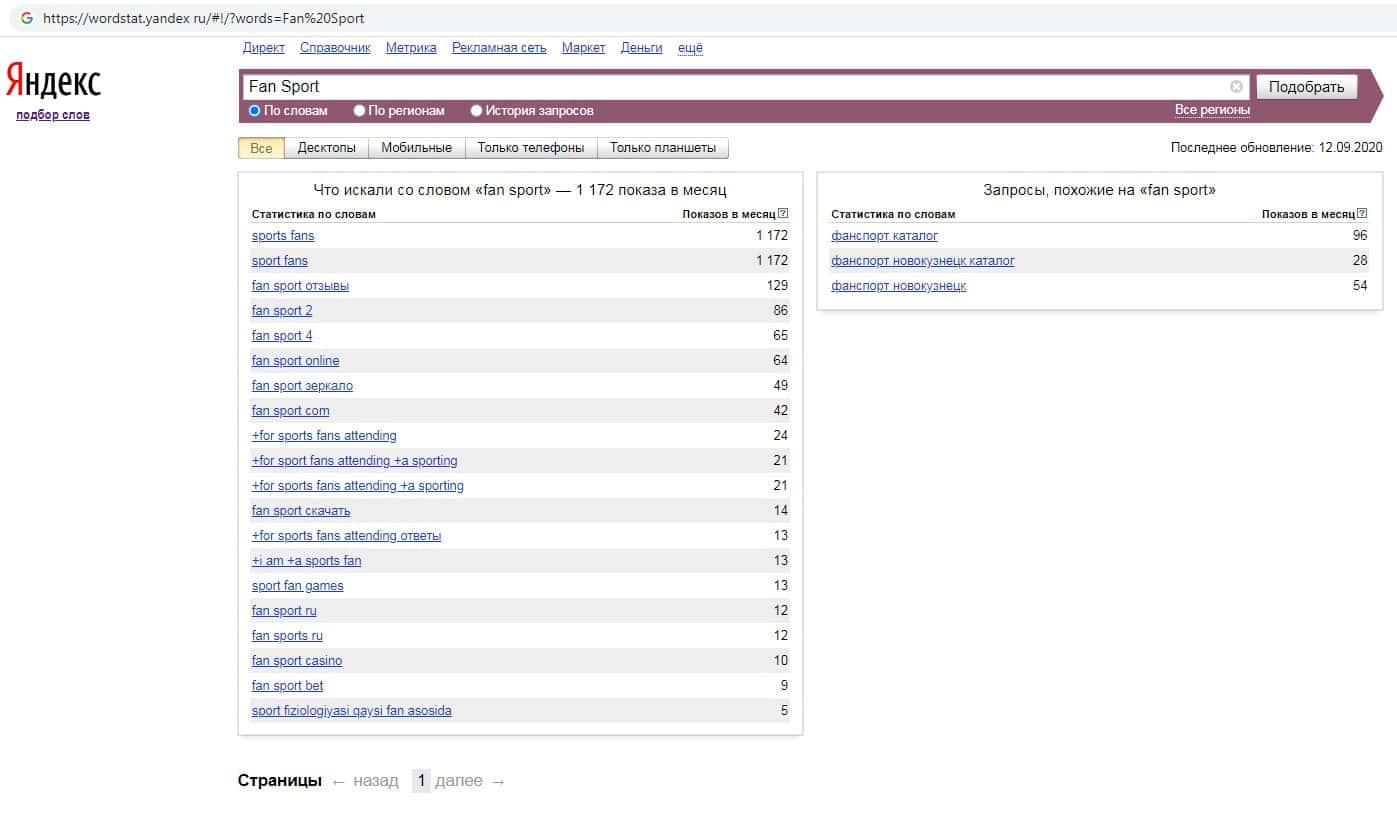Choose the "История запросов" radio option
Screen dimensions: 1397x814
477,111
